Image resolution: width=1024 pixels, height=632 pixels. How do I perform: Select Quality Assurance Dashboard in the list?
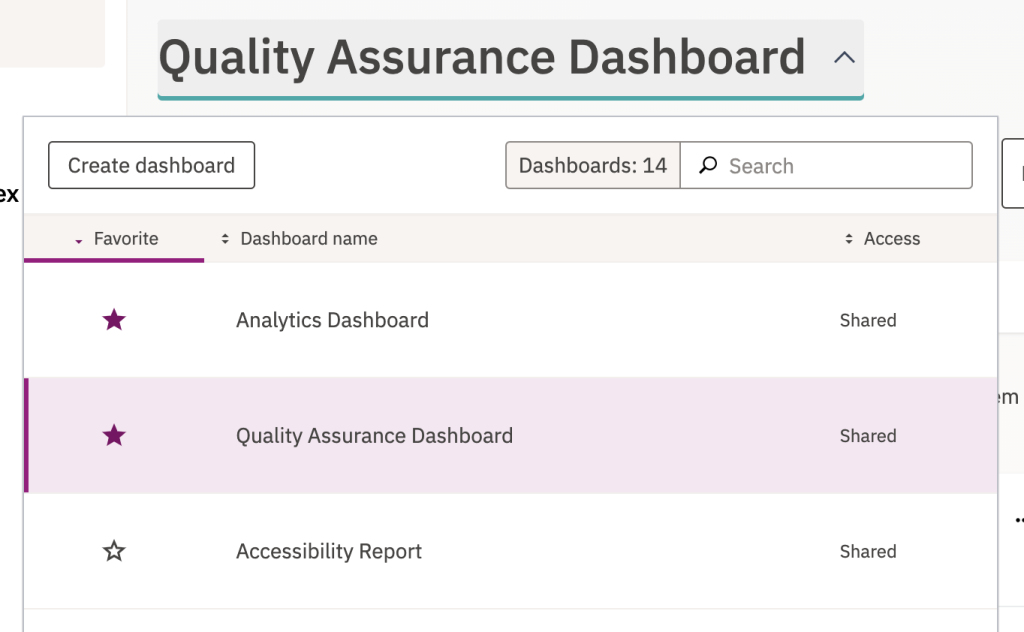[x=374, y=436]
